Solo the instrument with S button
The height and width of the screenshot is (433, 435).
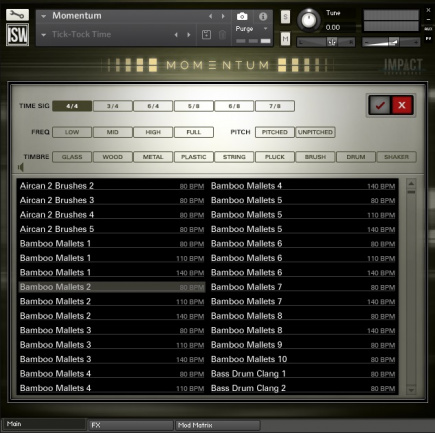(x=285, y=17)
